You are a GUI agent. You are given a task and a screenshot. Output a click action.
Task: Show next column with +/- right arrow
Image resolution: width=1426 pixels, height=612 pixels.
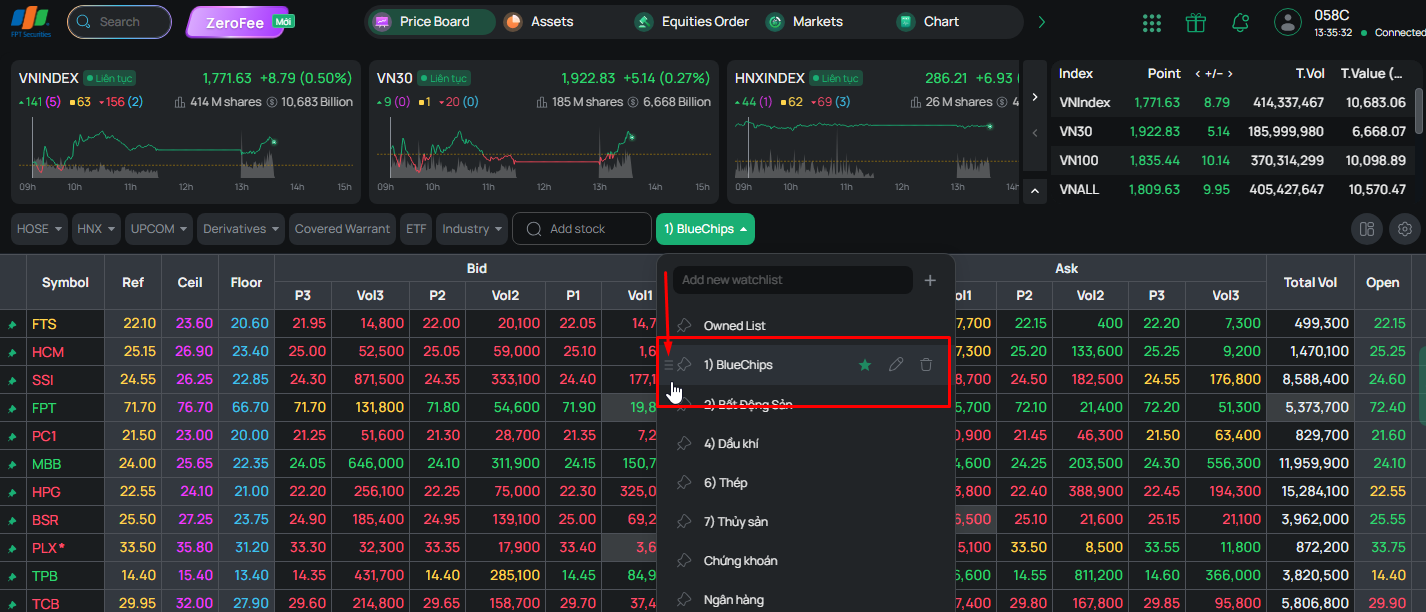pyautogui.click(x=1231, y=74)
